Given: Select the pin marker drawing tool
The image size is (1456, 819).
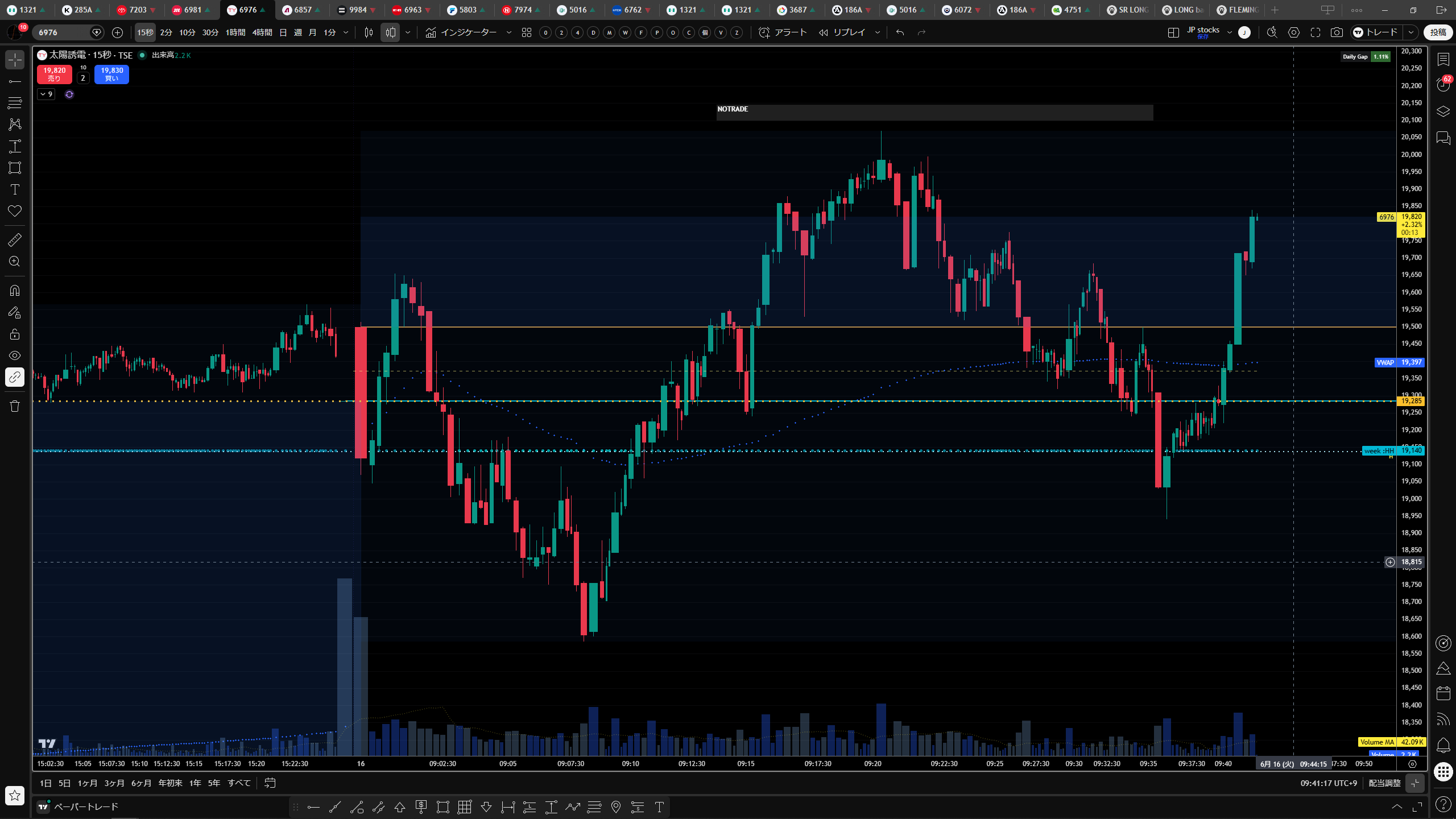Looking at the screenshot, I should pyautogui.click(x=616, y=806).
